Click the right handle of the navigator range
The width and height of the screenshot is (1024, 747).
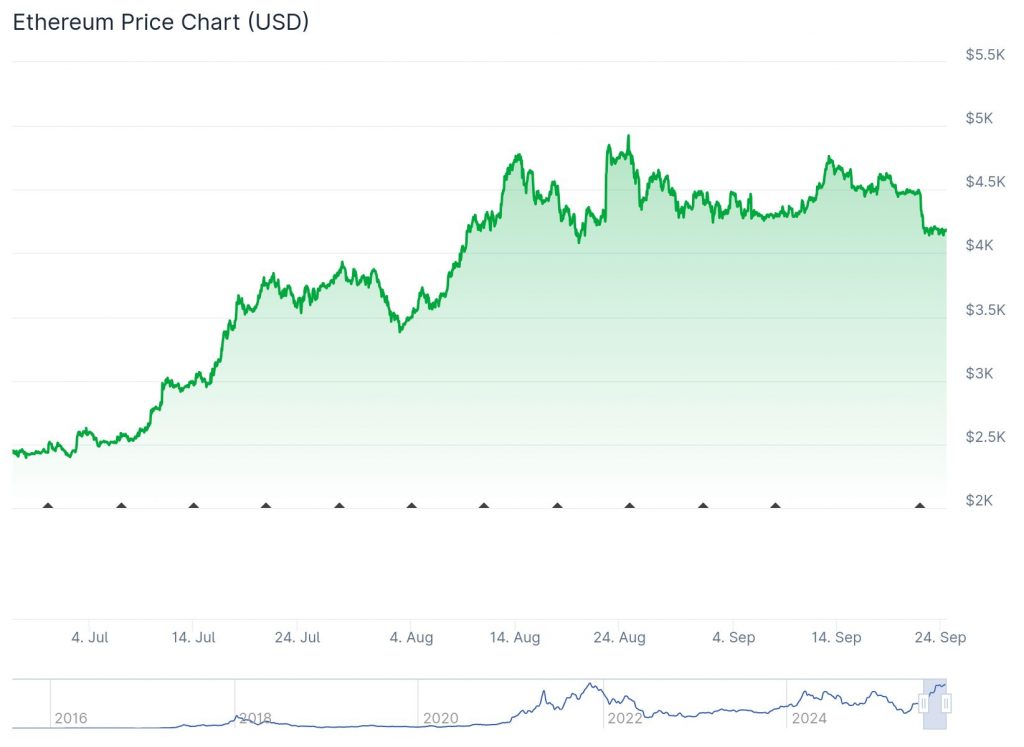(946, 704)
